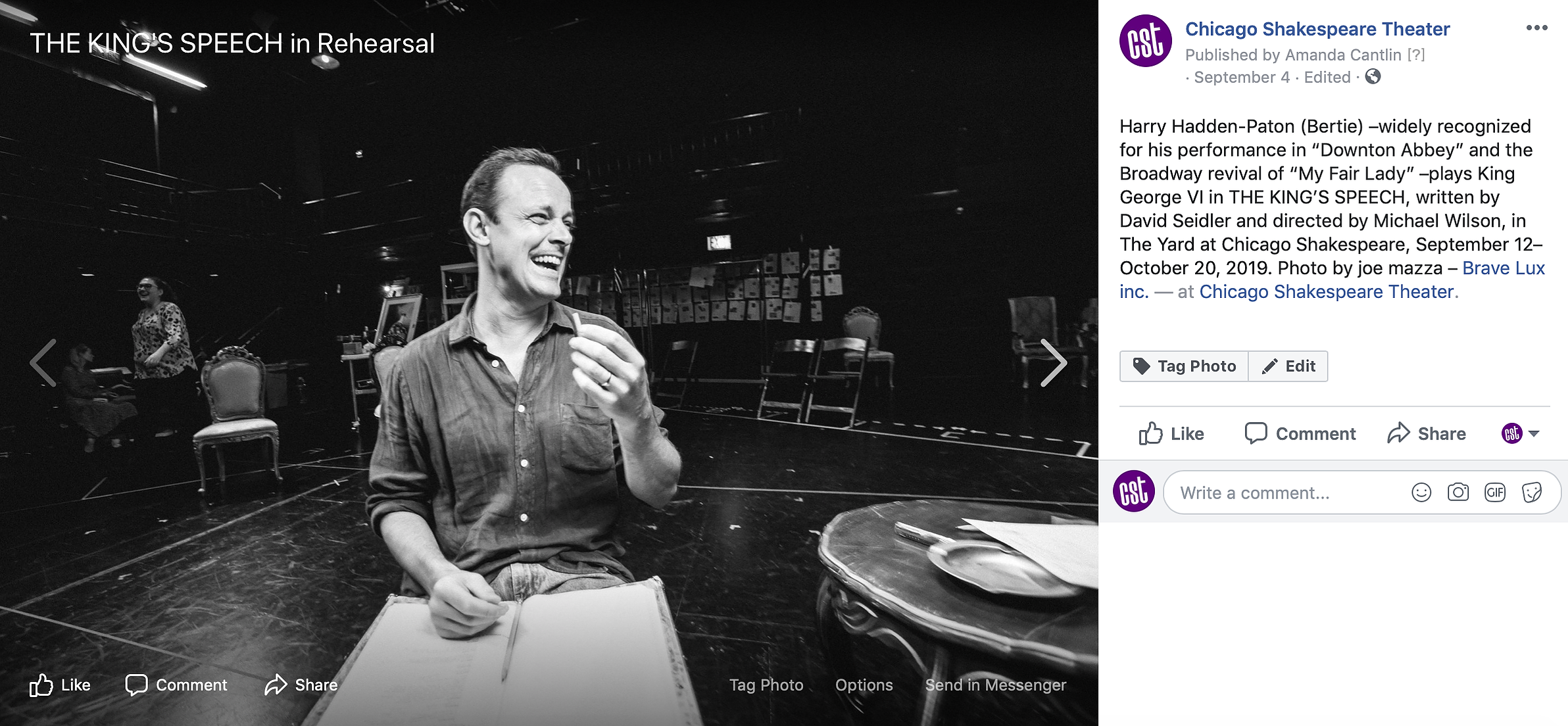Attach a photo to the comment

click(x=1458, y=493)
